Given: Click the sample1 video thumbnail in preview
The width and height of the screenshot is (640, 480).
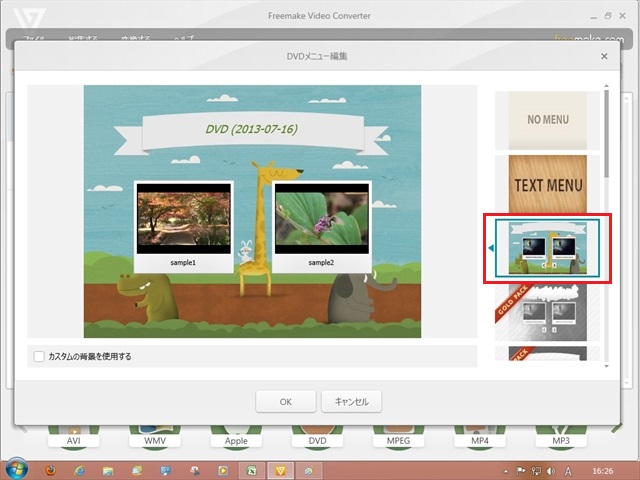Looking at the screenshot, I should 183,220.
